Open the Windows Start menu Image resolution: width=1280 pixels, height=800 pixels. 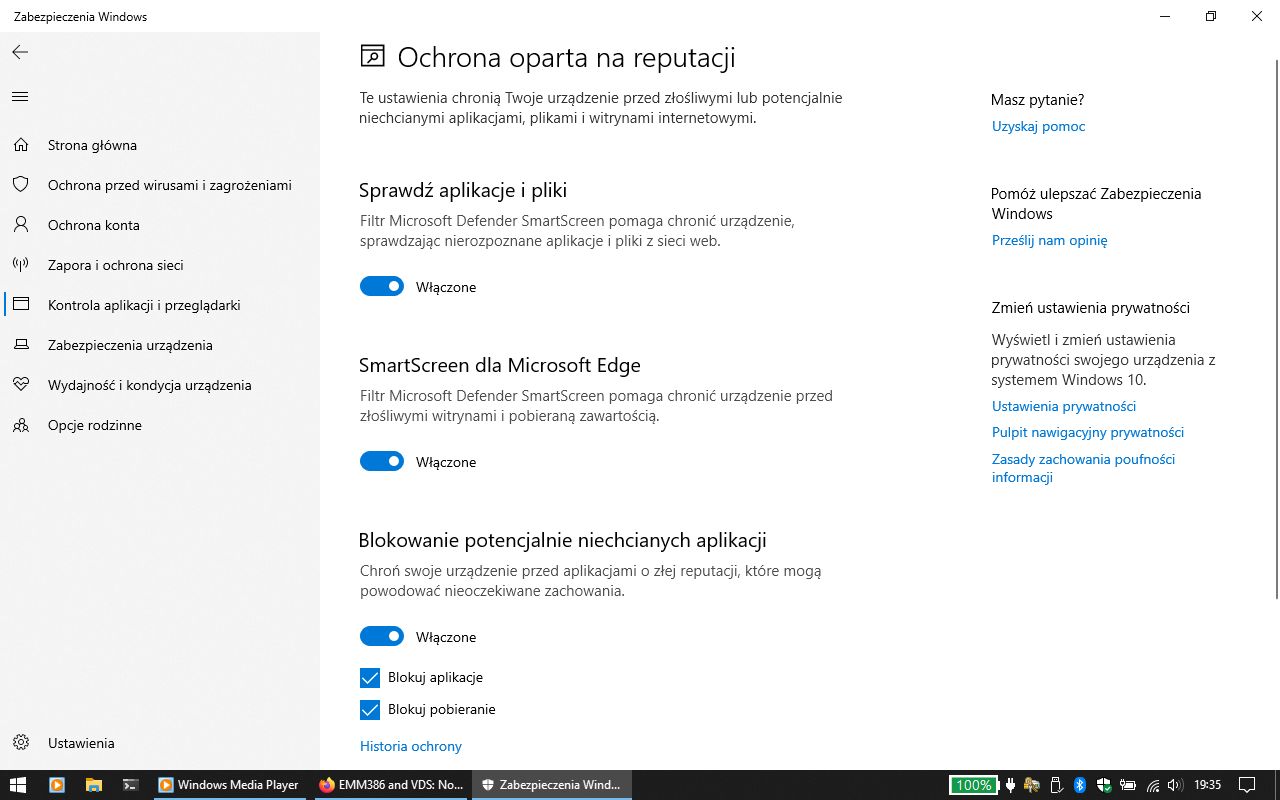tap(18, 785)
